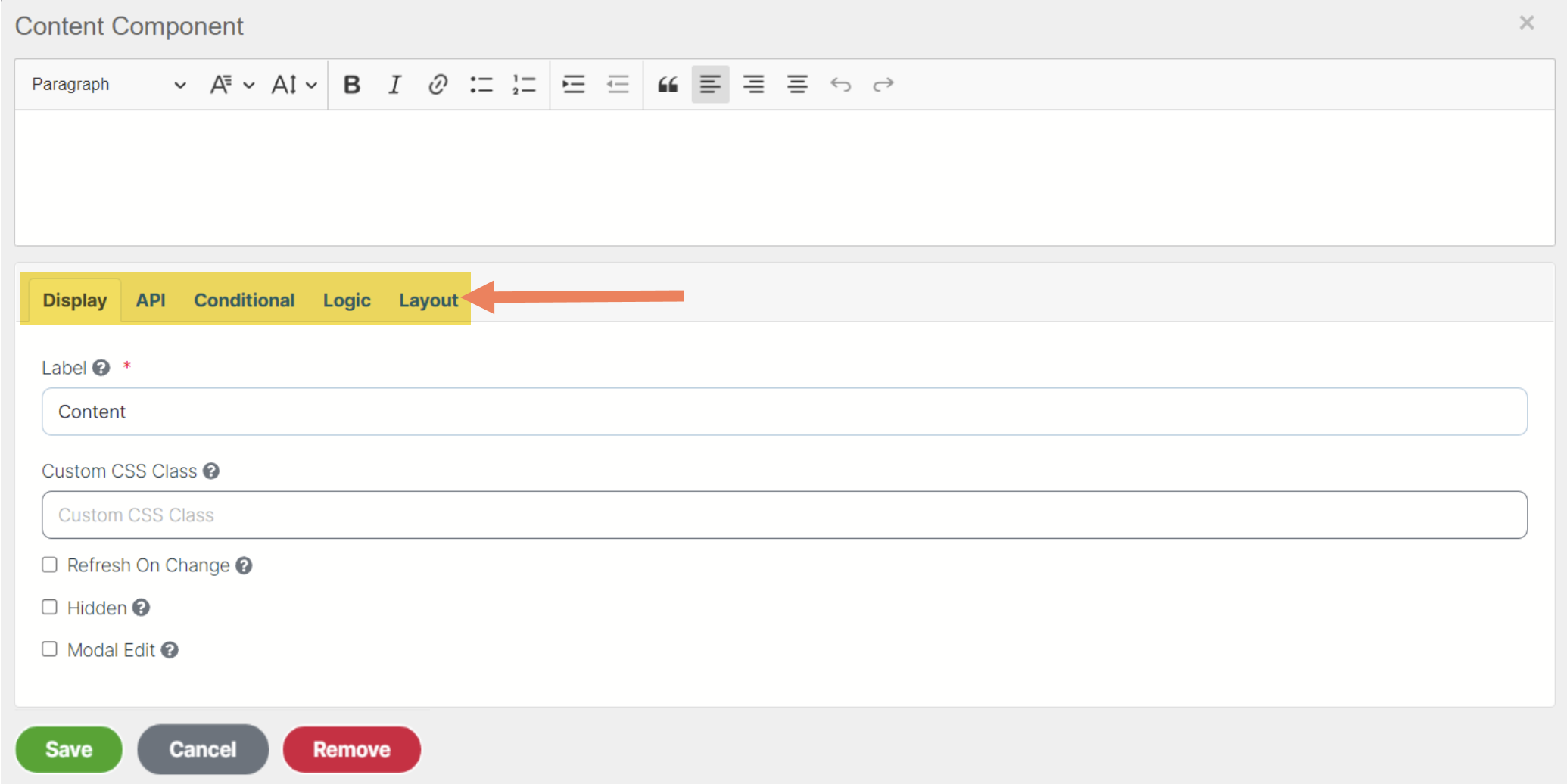Enable the Refresh On Change checkbox

[x=50, y=565]
